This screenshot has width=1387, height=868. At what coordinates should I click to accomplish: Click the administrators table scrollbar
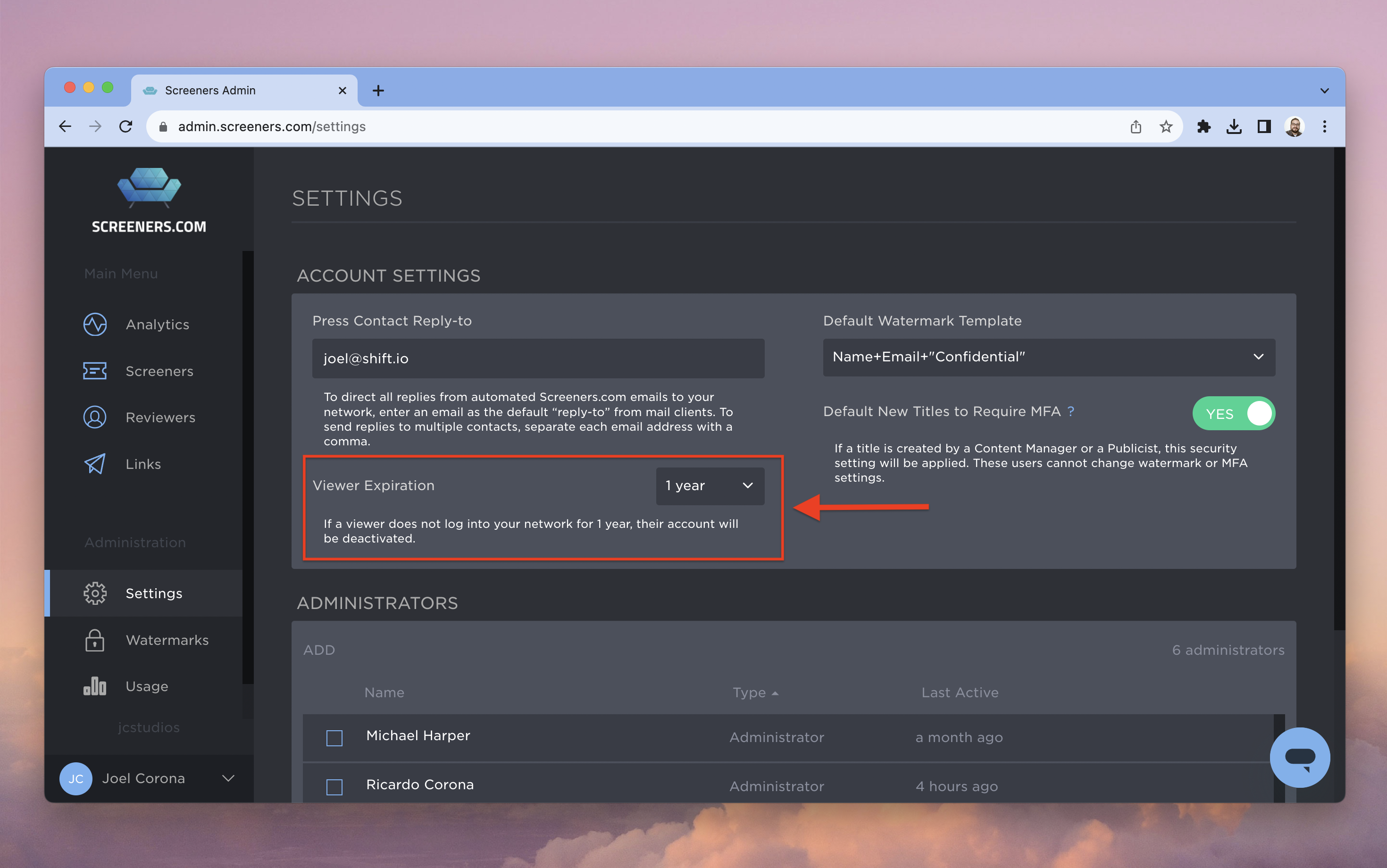coord(1279,759)
